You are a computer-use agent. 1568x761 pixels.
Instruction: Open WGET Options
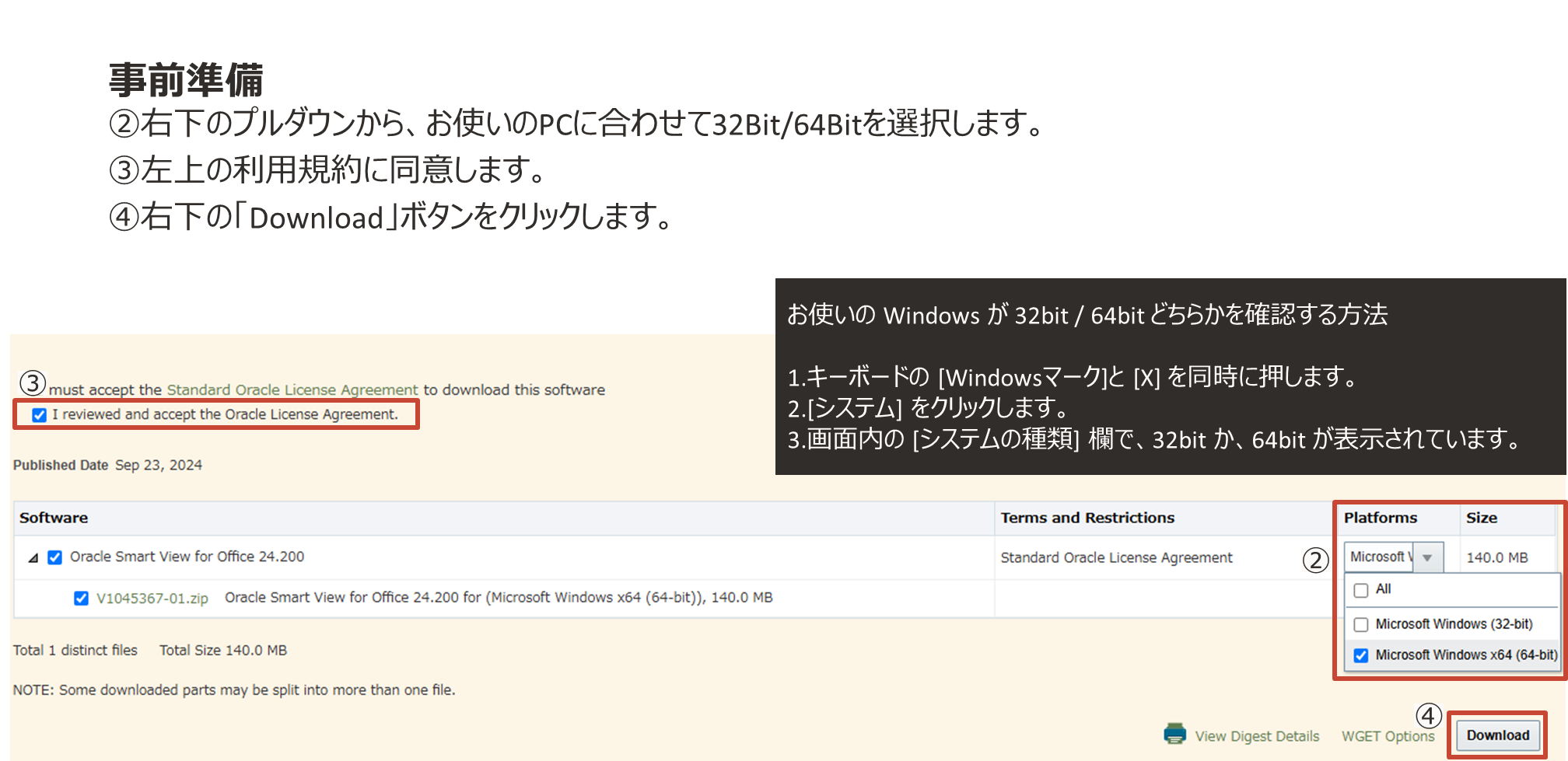(1388, 736)
